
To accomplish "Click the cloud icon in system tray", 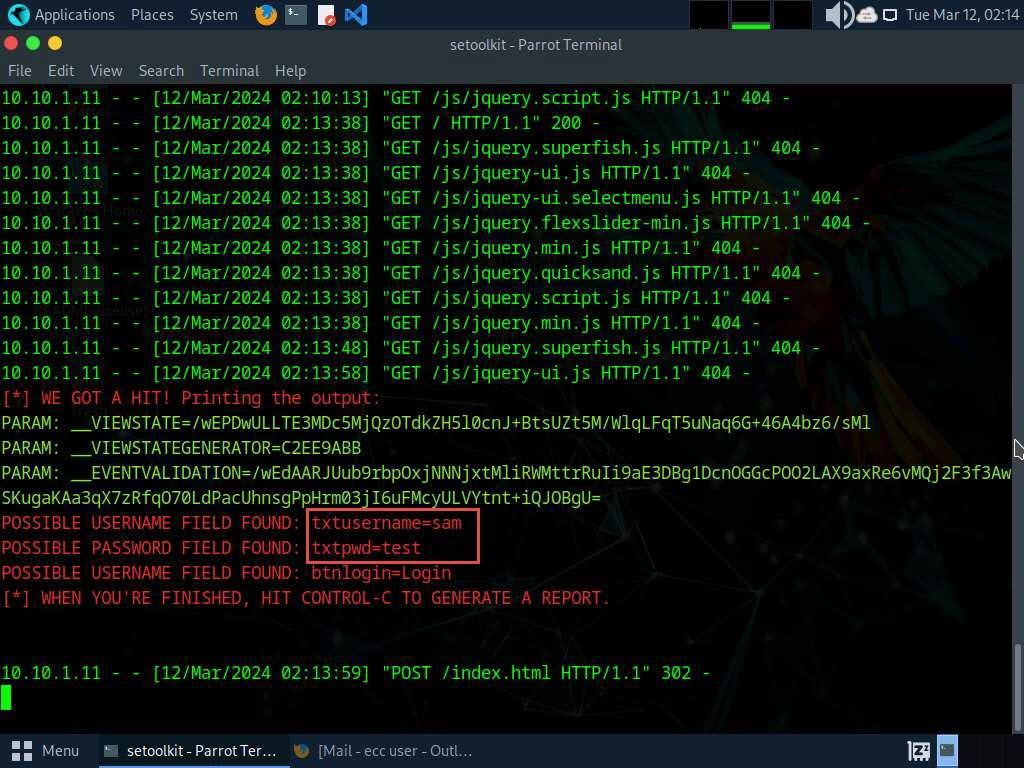I will click(866, 15).
